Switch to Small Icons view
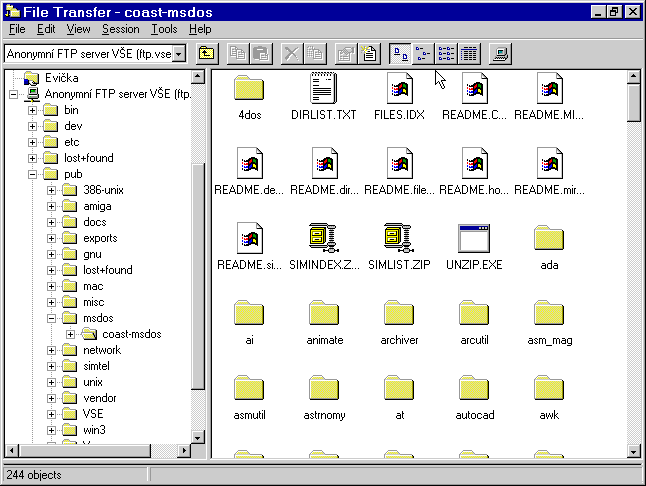This screenshot has width=646, height=486. 423,54
